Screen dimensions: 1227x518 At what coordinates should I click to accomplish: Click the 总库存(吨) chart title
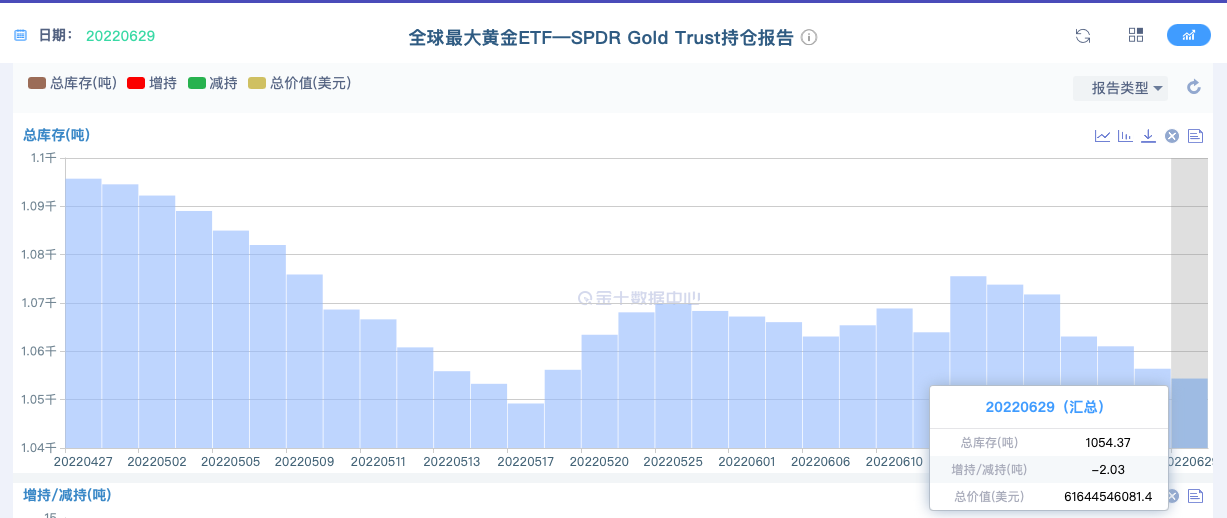coord(57,135)
